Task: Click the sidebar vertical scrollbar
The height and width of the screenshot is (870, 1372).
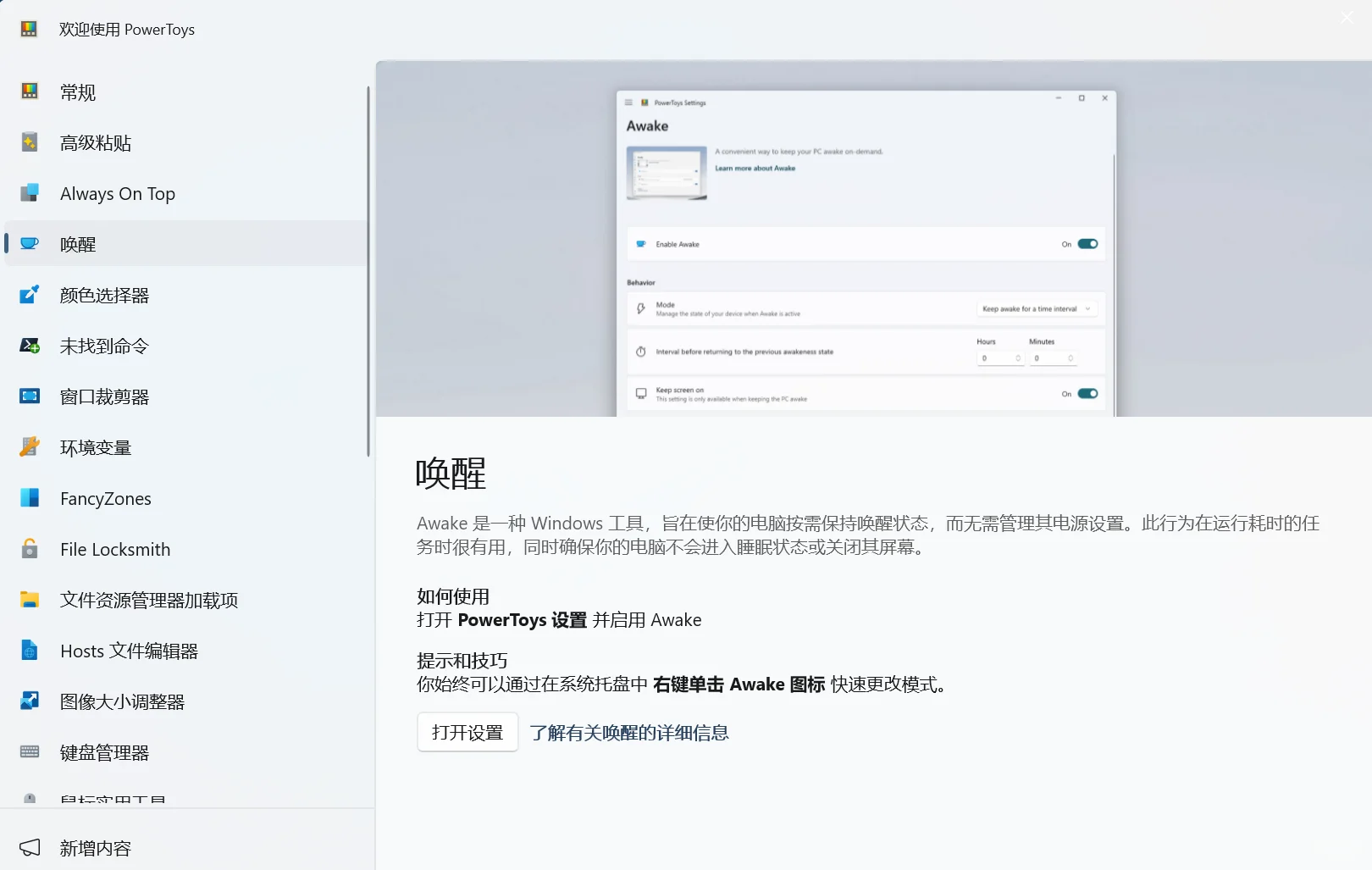Action: 368,271
